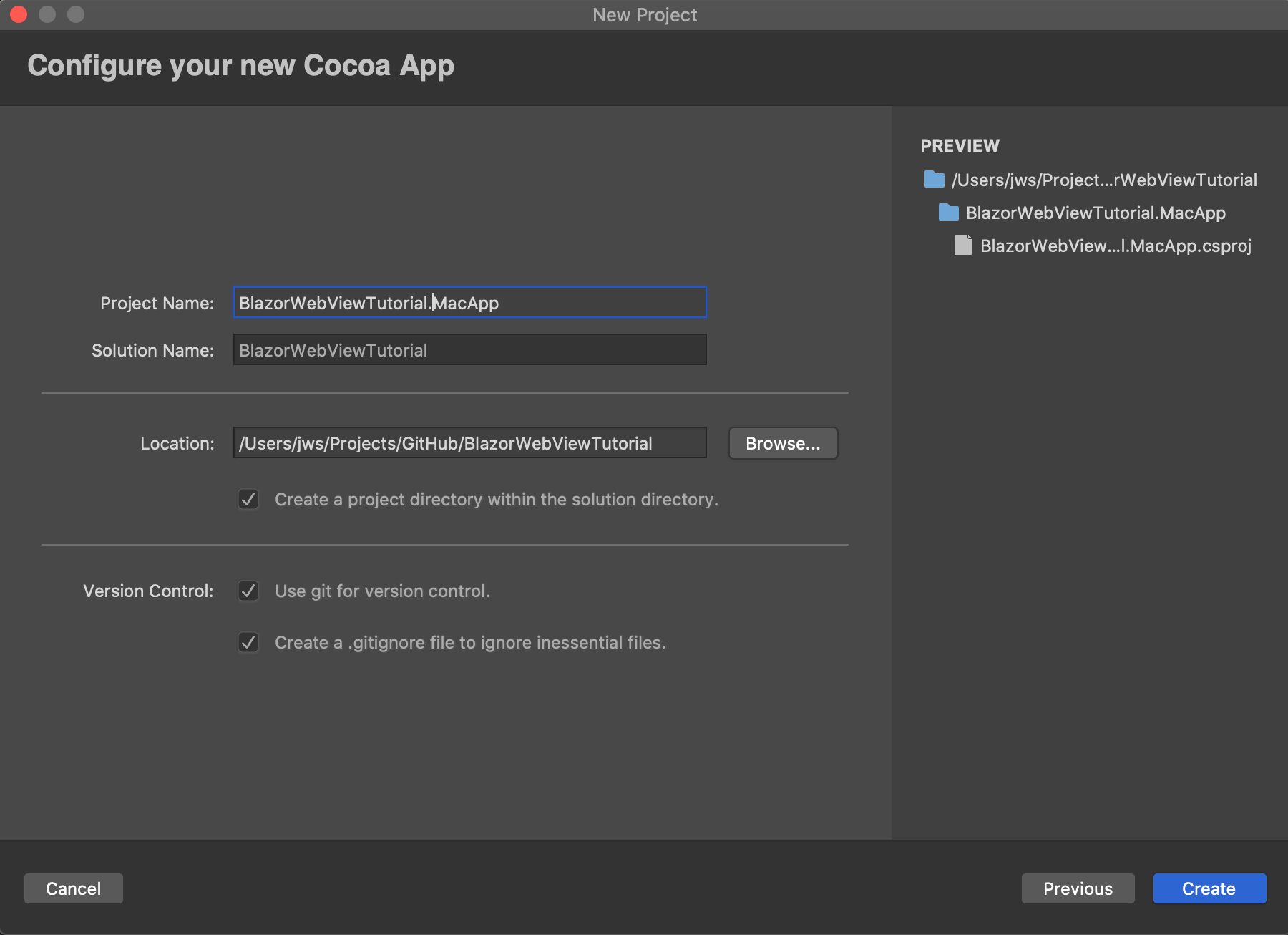Select the /Users/jws/Project… path text in preview
The image size is (1288, 935).
1103,180
